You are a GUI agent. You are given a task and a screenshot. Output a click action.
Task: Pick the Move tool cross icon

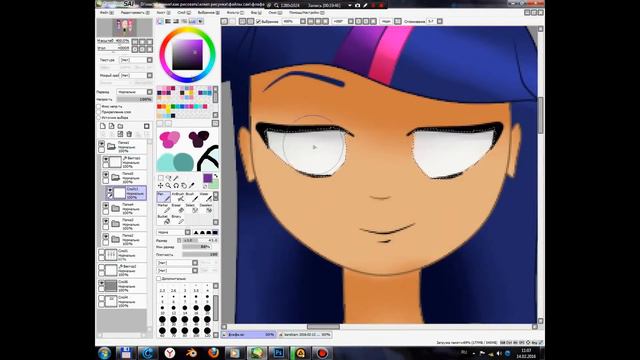click(160, 186)
